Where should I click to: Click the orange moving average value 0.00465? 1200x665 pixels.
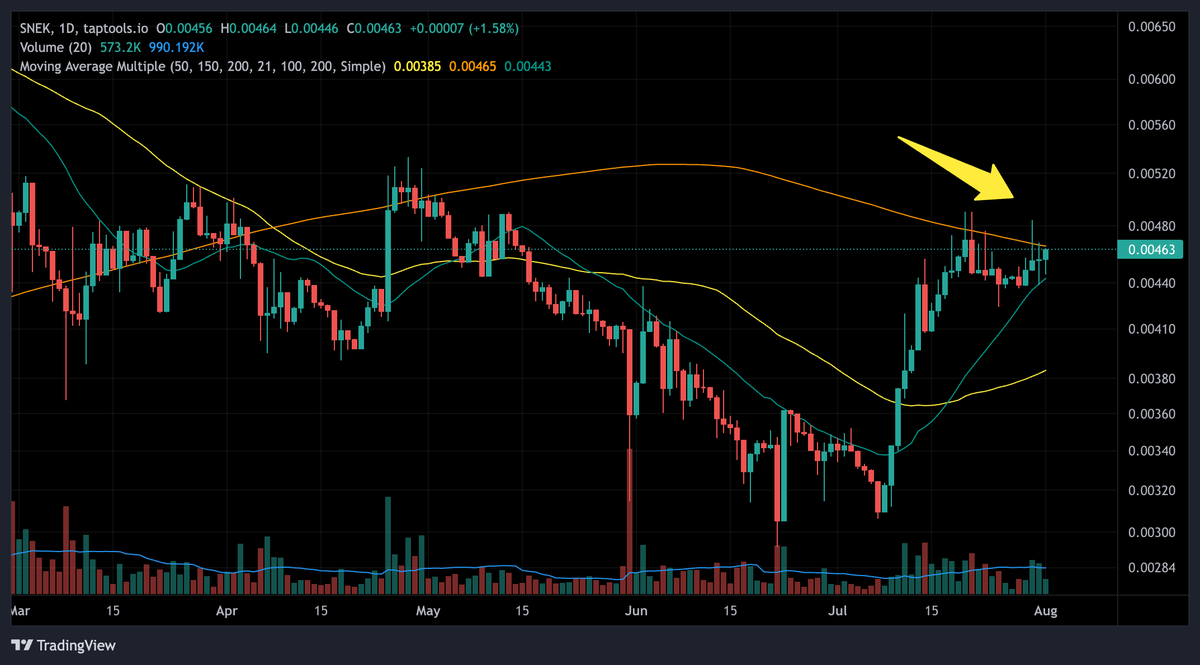(x=474, y=67)
